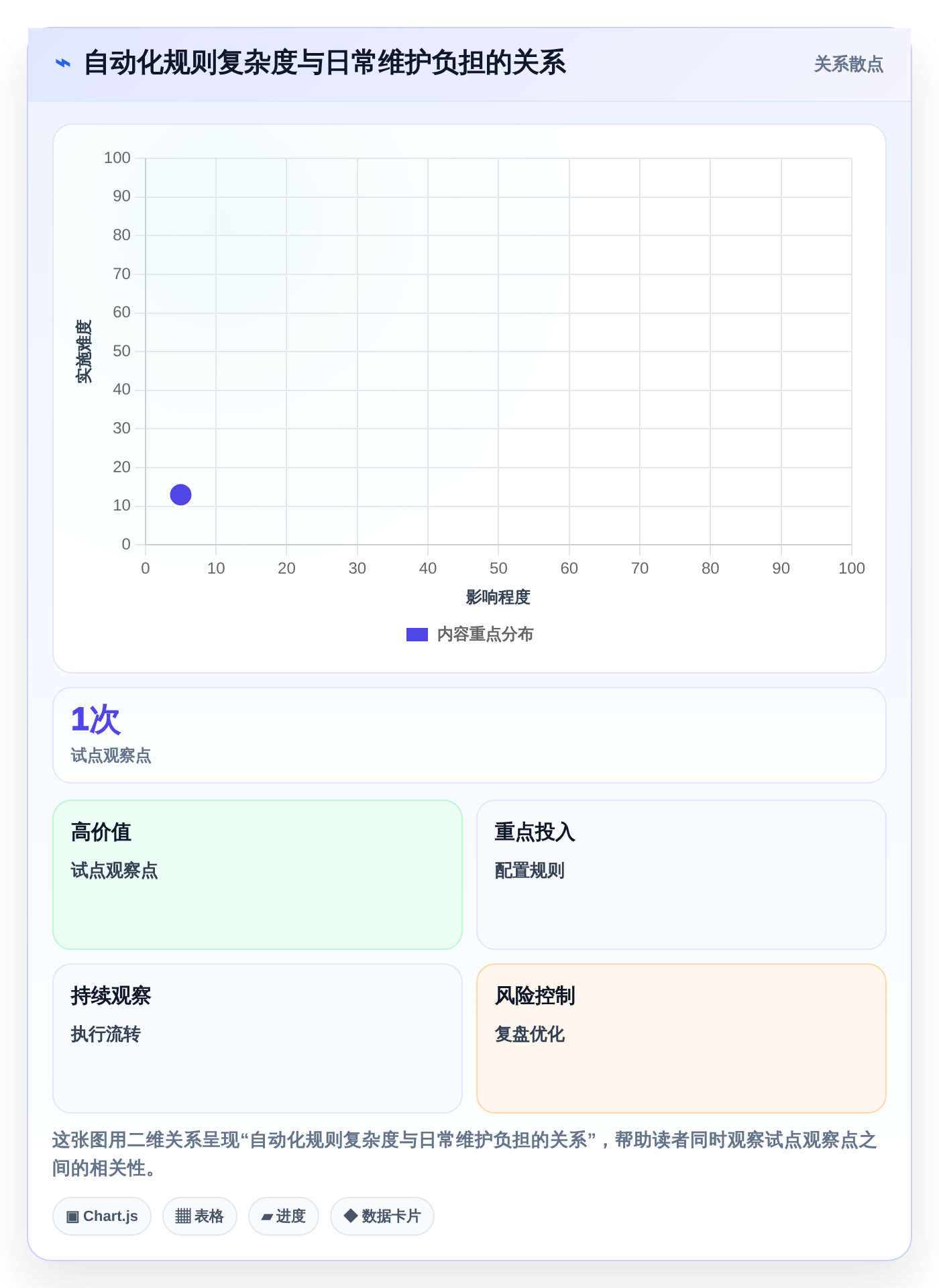Click the 实施难度 y-axis title
The height and width of the screenshot is (1288, 939).
pos(83,351)
